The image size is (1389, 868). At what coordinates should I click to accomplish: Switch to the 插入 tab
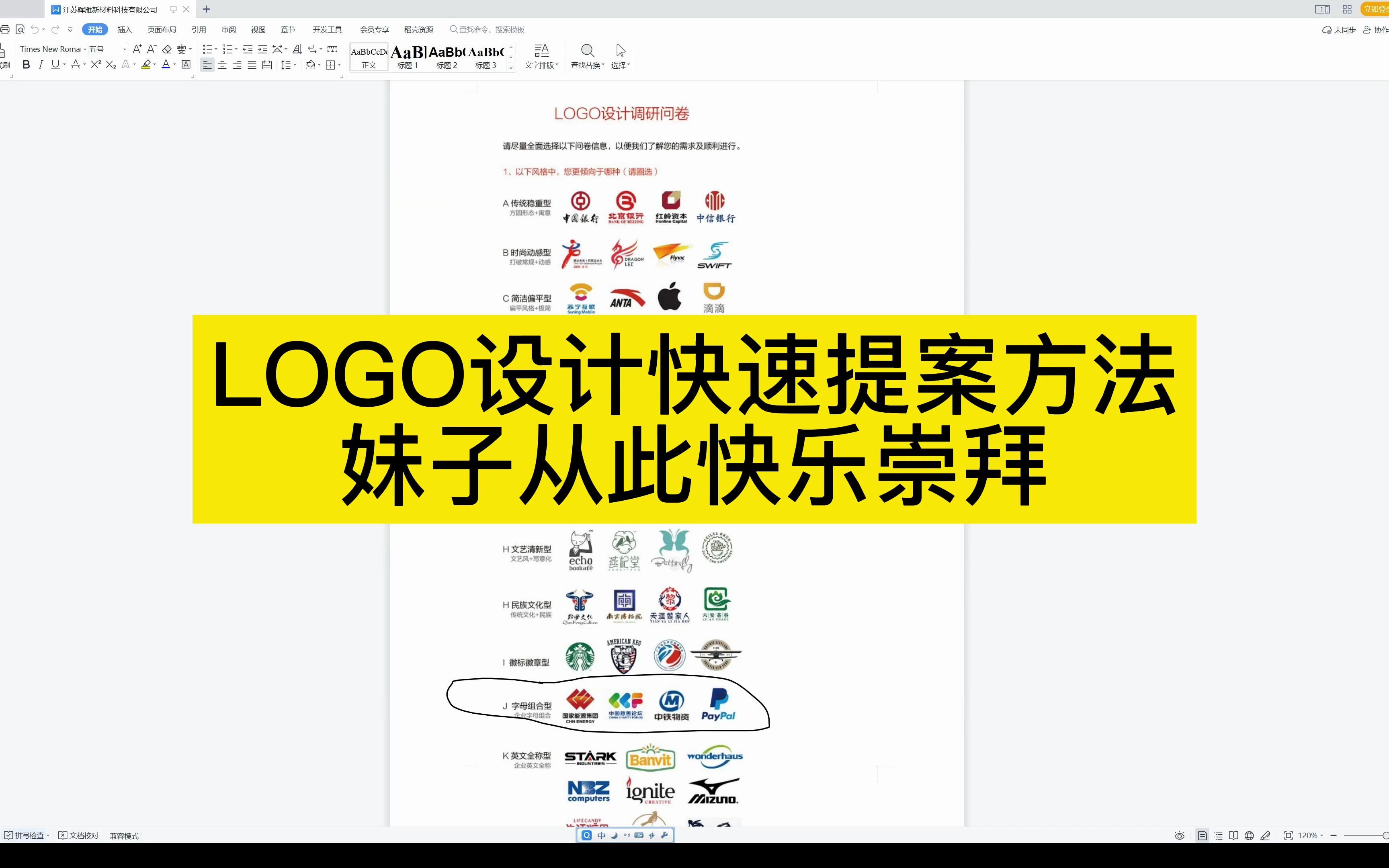point(125,29)
